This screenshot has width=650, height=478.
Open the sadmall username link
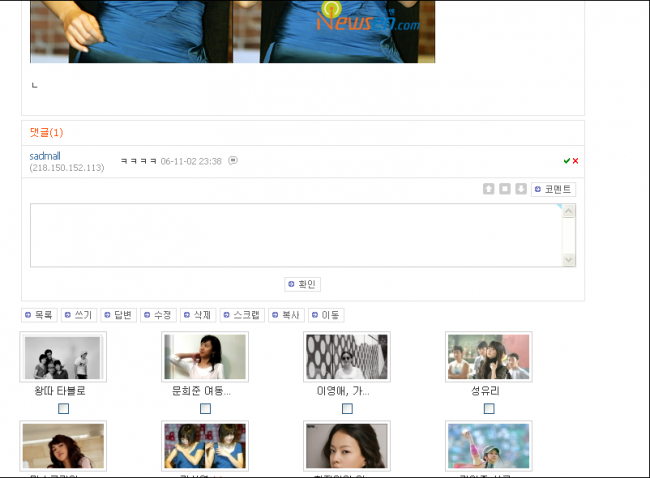pyautogui.click(x=45, y=156)
